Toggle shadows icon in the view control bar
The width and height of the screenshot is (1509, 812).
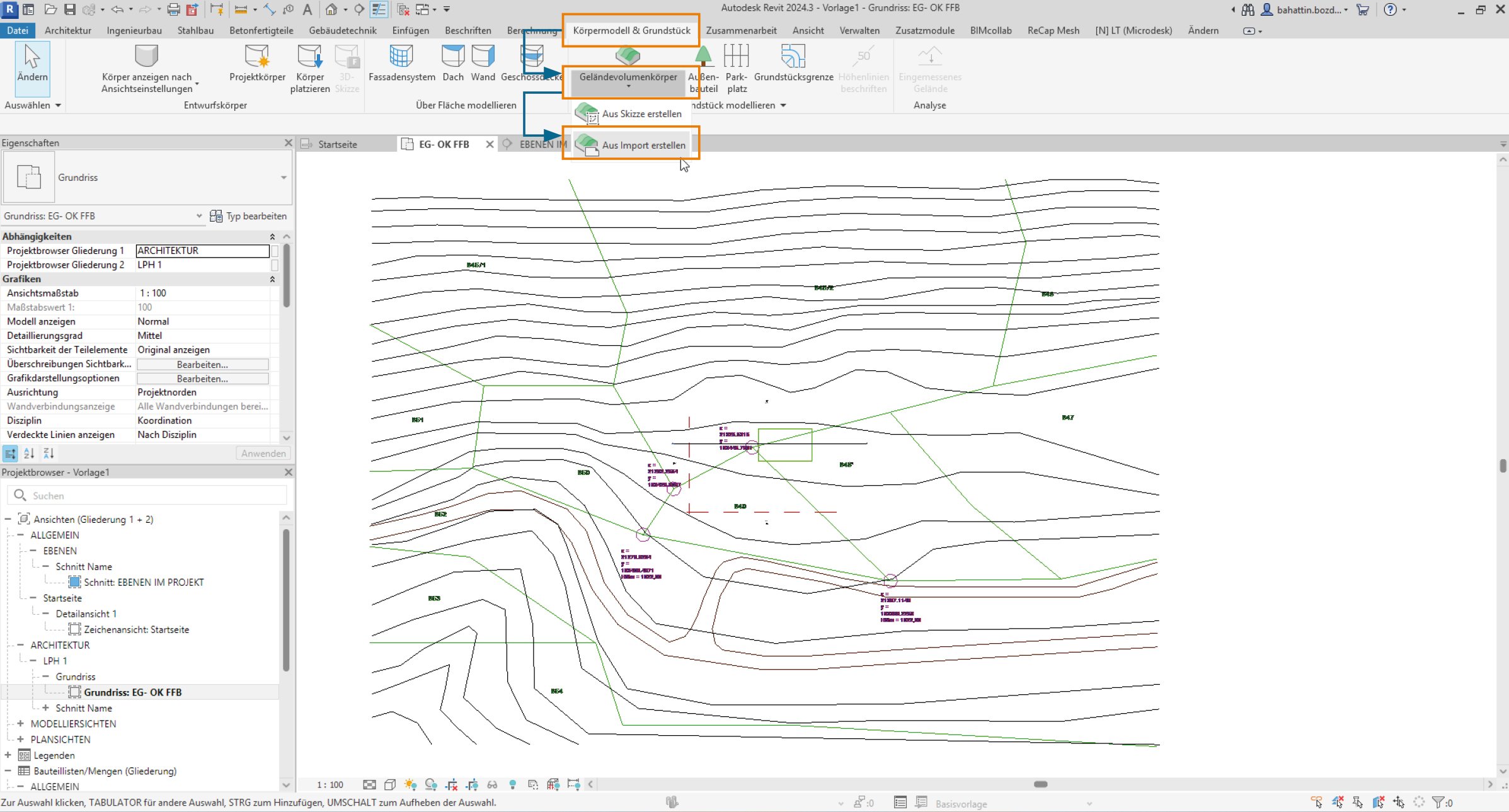tap(431, 784)
